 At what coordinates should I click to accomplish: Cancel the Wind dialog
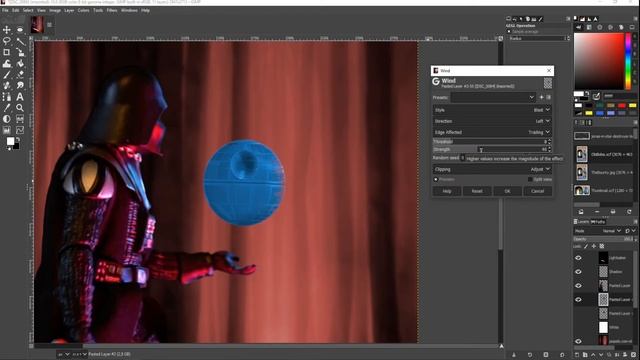pyautogui.click(x=537, y=191)
